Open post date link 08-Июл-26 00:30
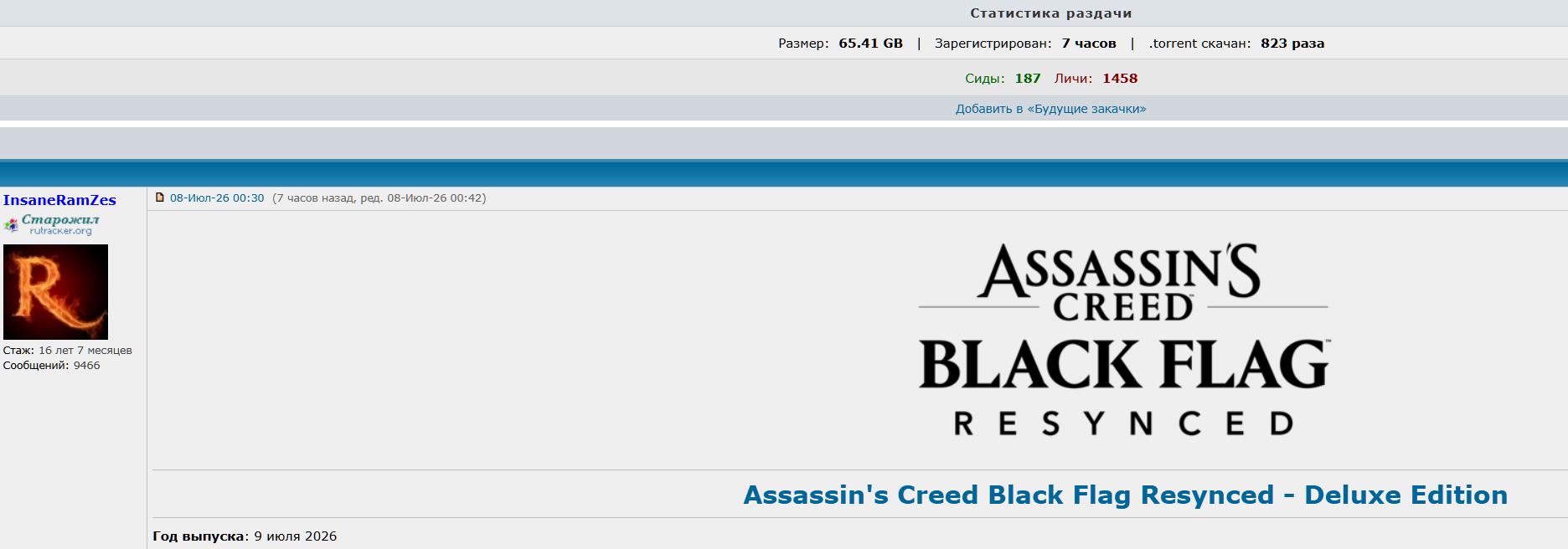This screenshot has height=549, width=1568. pyautogui.click(x=217, y=198)
